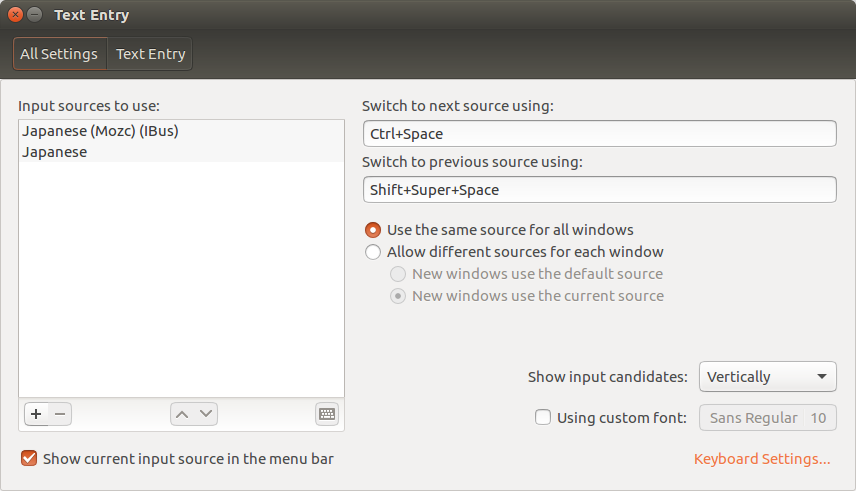
Task: Minimize the Text Entry window
Action: (35, 15)
